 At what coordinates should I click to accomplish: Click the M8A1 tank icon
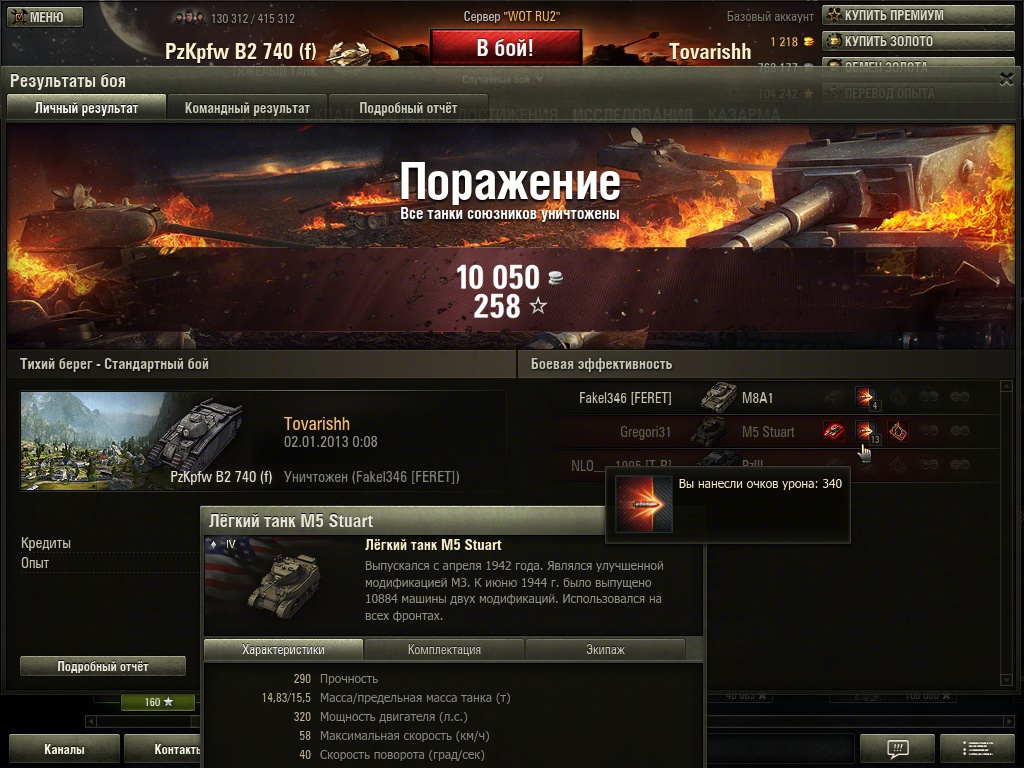tap(718, 396)
